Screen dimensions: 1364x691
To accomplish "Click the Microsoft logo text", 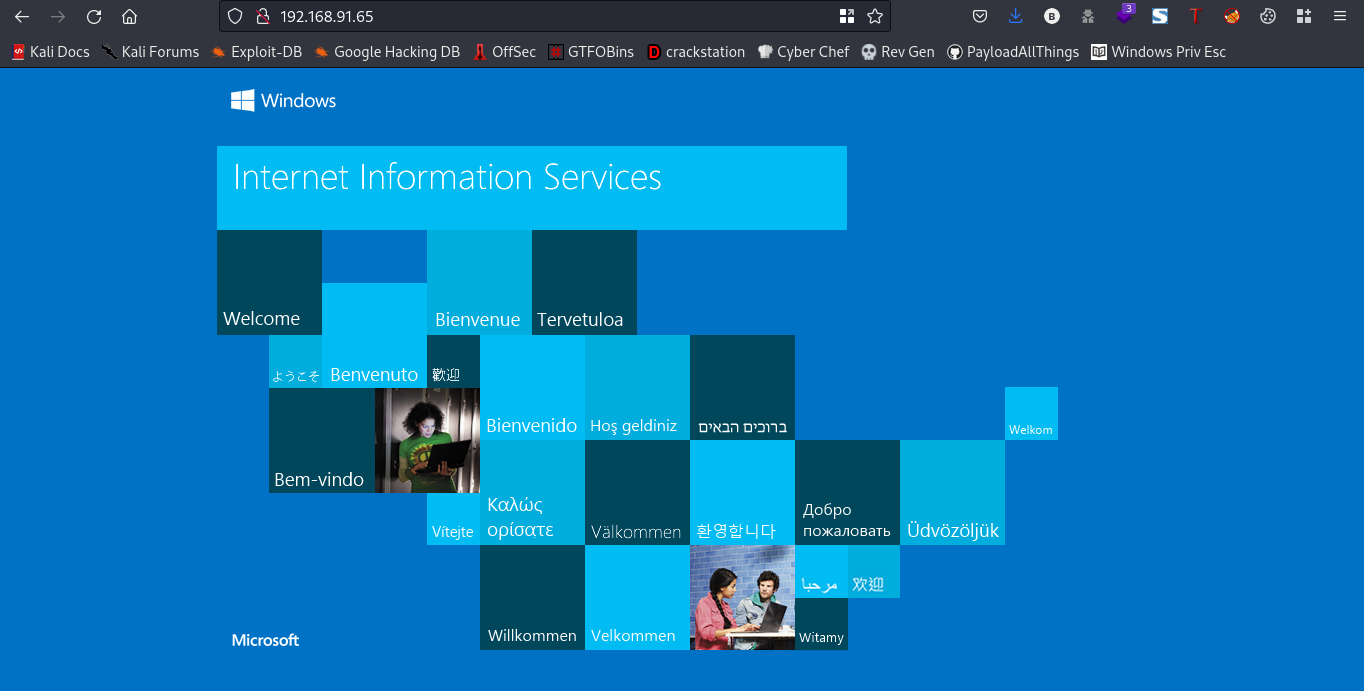I will point(265,640).
